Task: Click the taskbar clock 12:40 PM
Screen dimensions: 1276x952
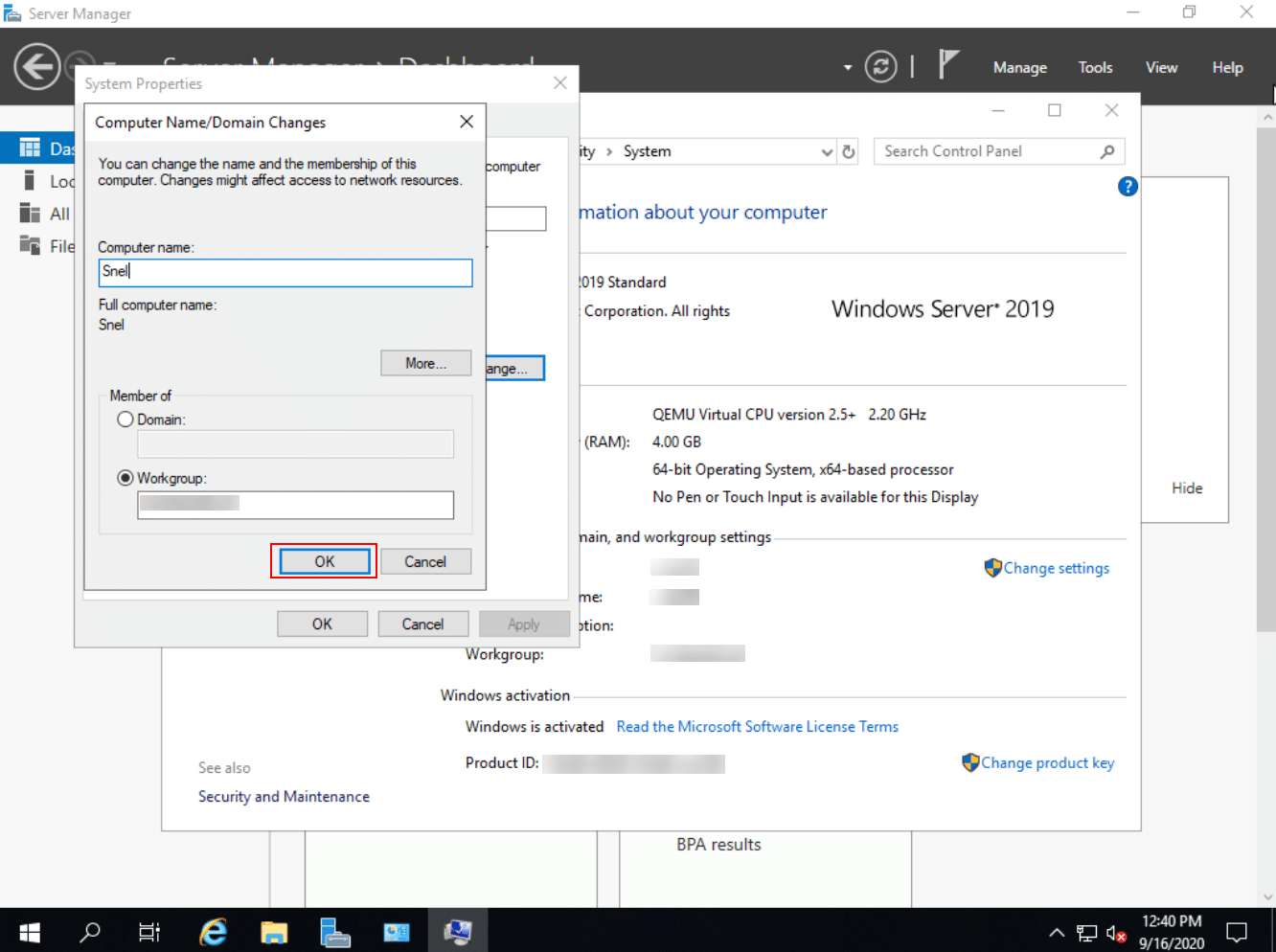Action: click(x=1172, y=921)
